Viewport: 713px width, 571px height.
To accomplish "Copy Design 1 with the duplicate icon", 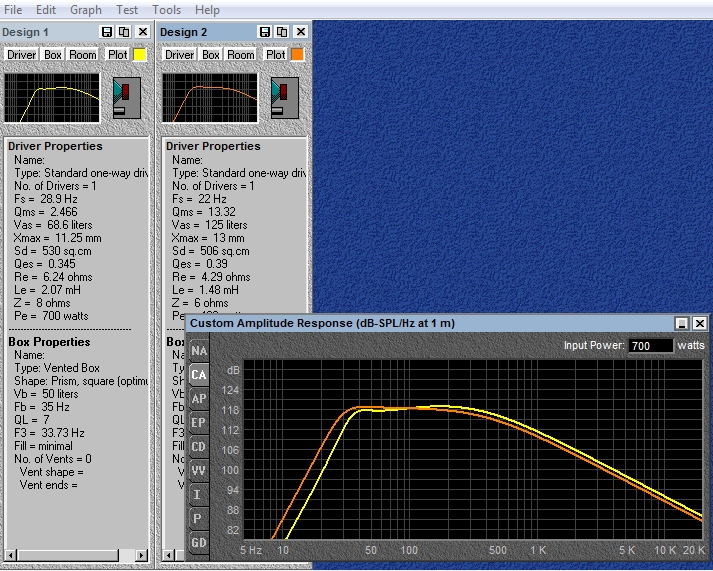I will (x=124, y=32).
